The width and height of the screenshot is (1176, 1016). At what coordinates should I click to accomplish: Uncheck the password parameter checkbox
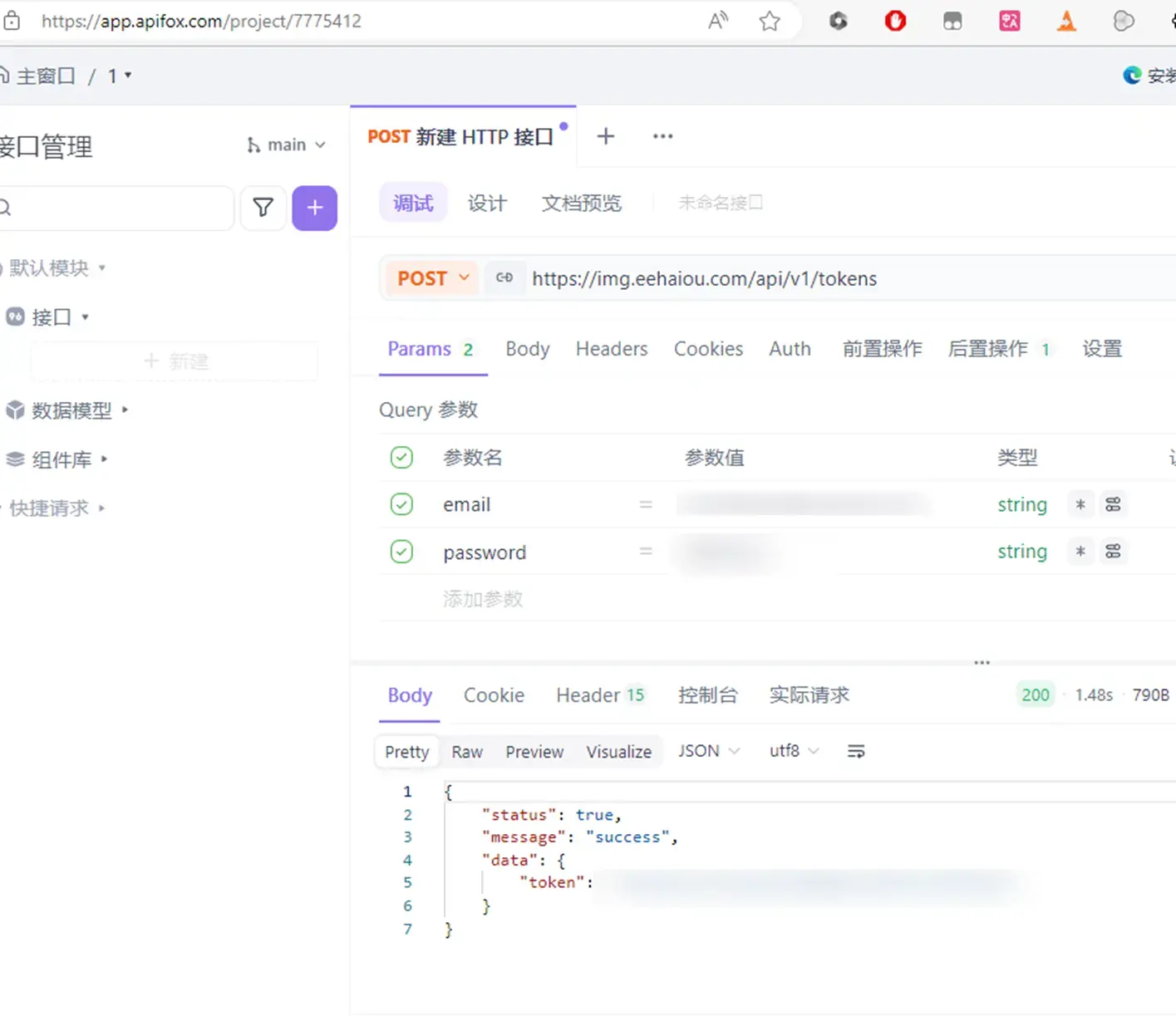(x=401, y=552)
